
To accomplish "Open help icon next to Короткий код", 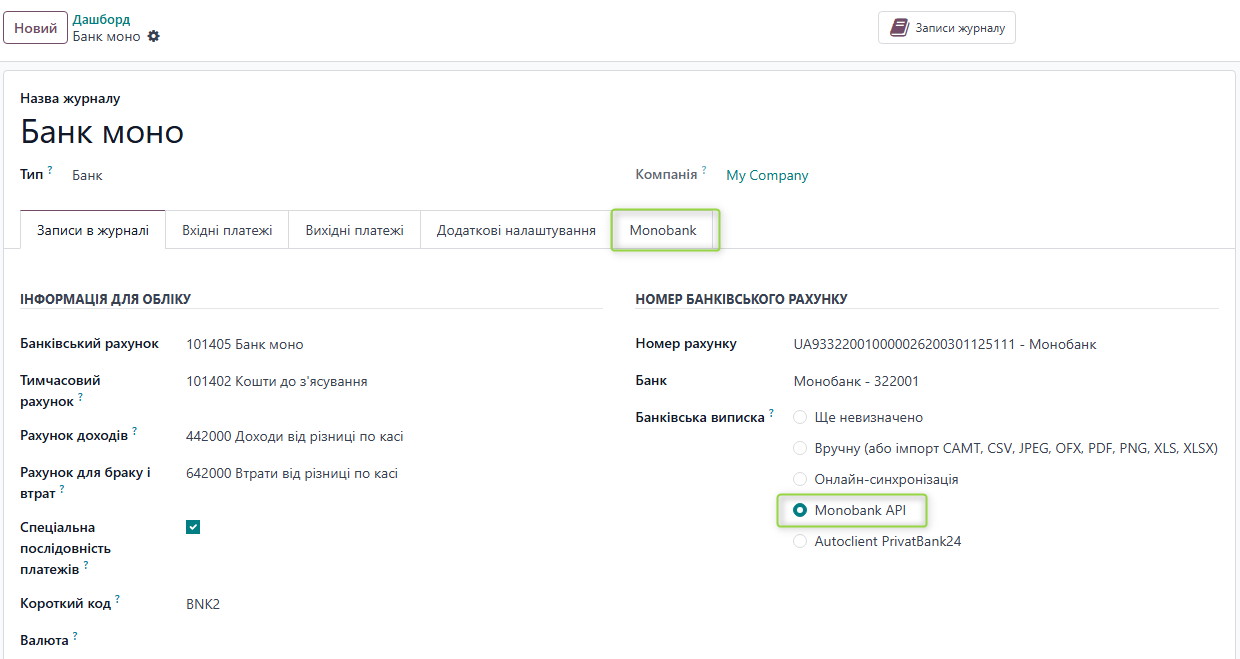I will coord(117,598).
